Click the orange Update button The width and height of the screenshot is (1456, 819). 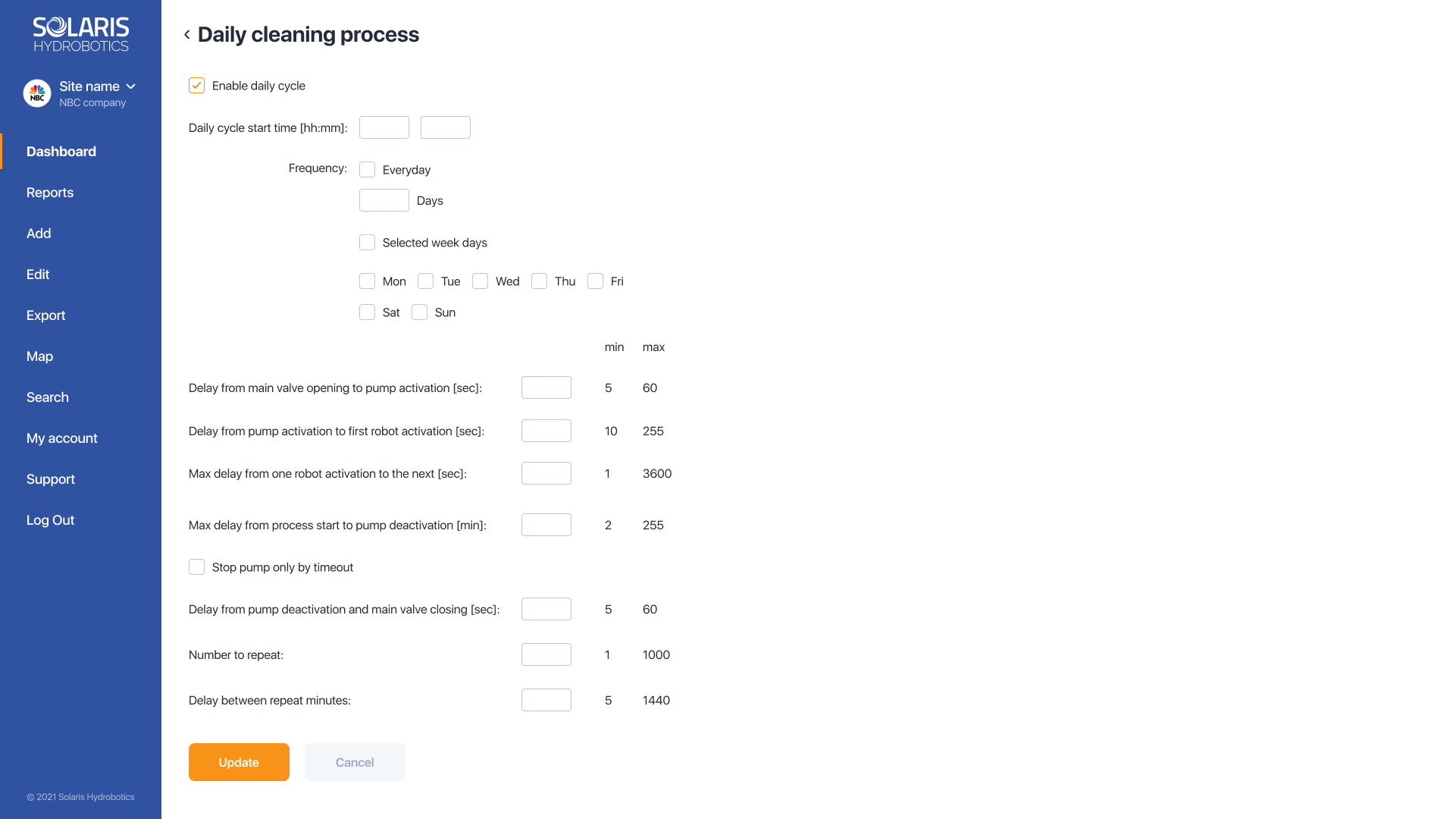point(239,762)
